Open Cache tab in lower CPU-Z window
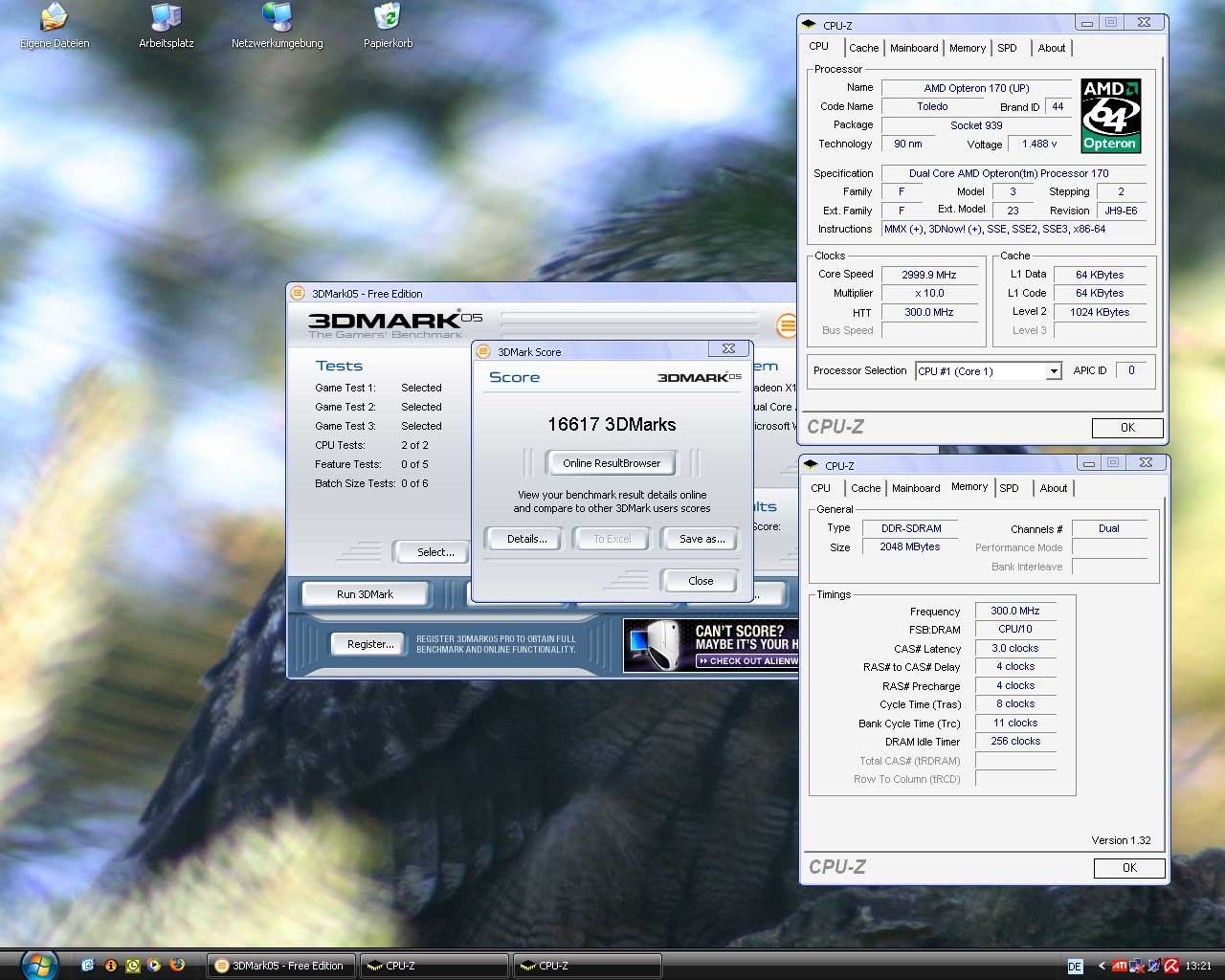 pos(865,488)
